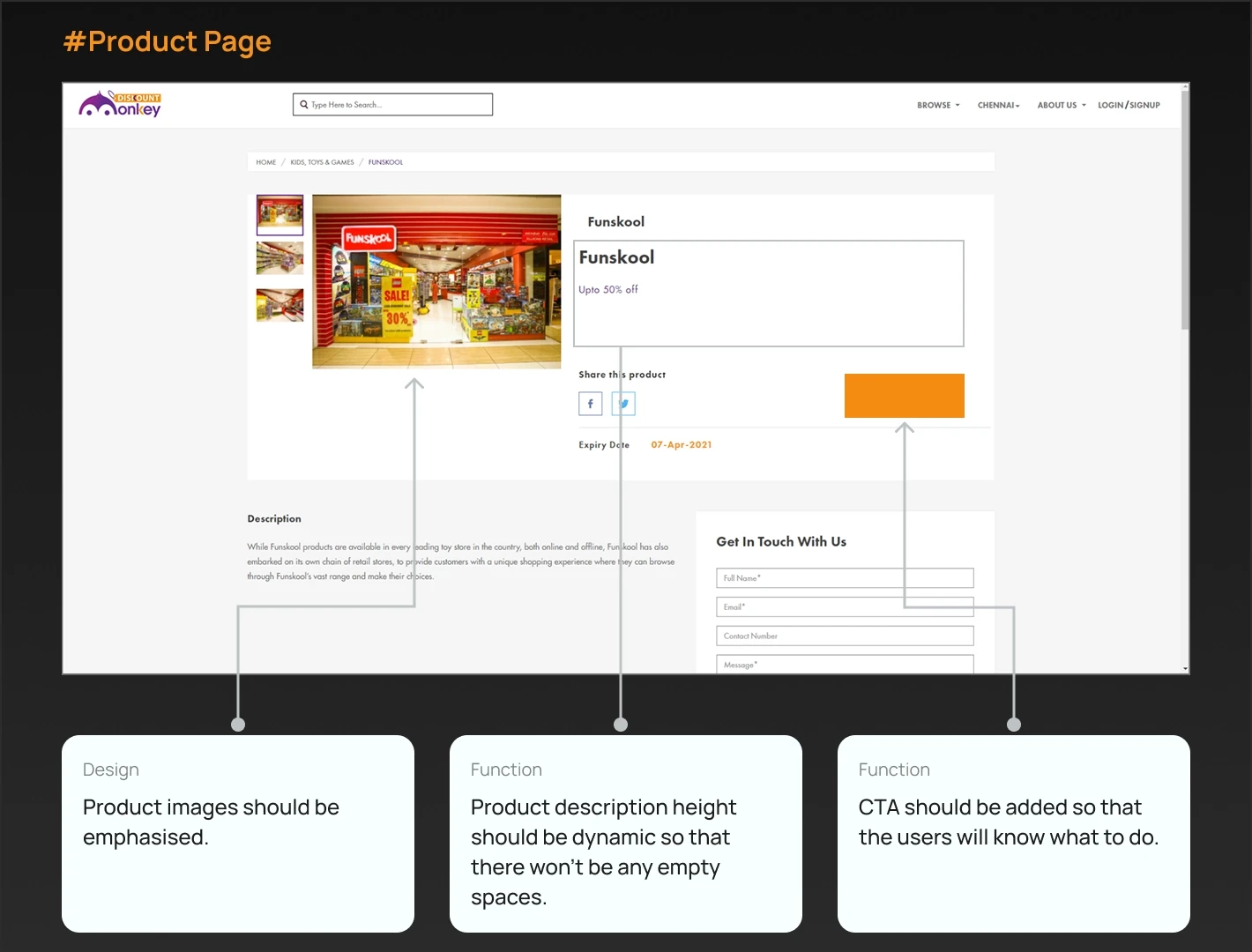Image resolution: width=1252 pixels, height=952 pixels.
Task: Open the BROWSE dropdown menu
Action: coord(938,105)
